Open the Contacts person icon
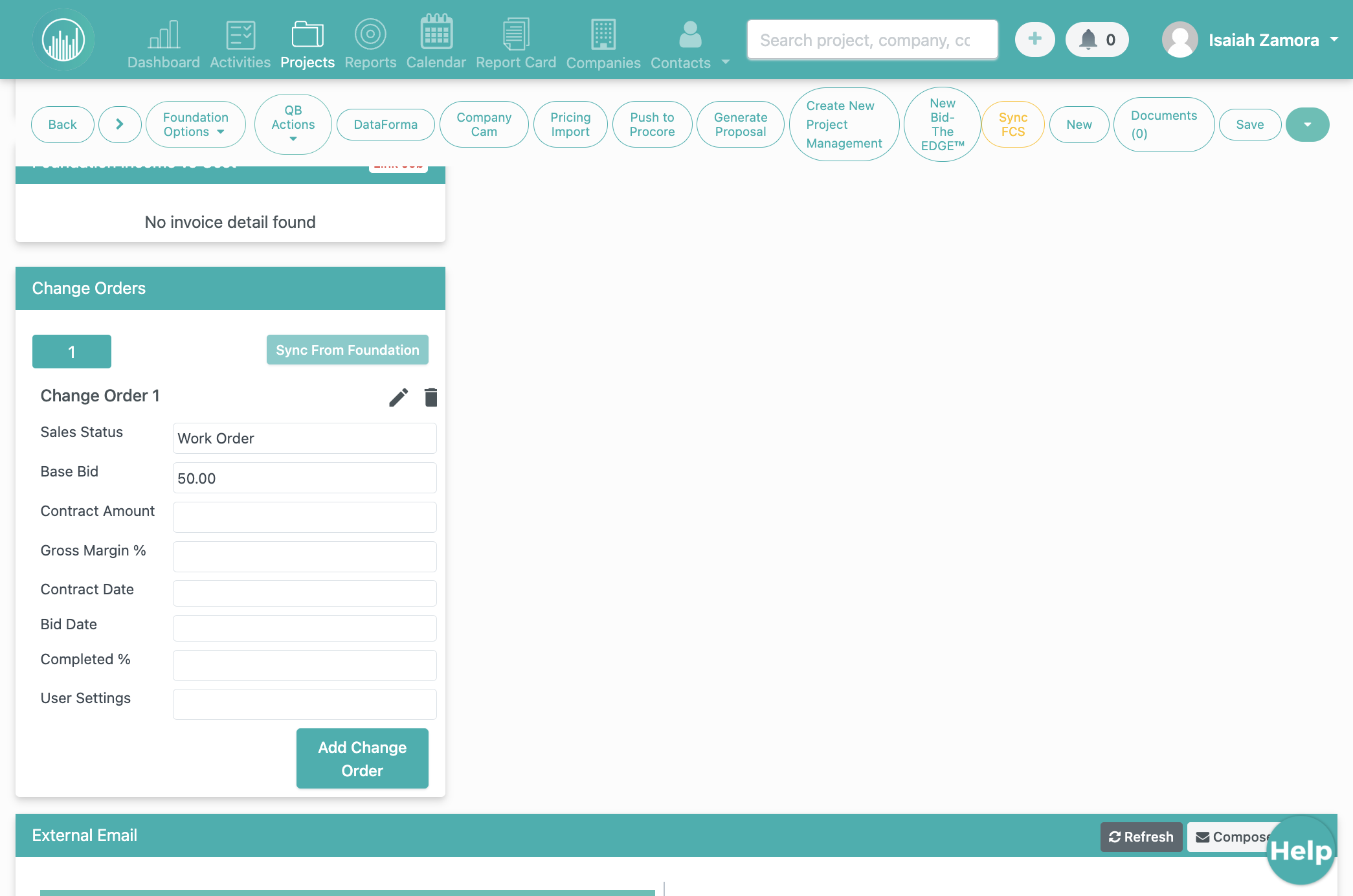This screenshot has height=896, width=1353. click(690, 34)
